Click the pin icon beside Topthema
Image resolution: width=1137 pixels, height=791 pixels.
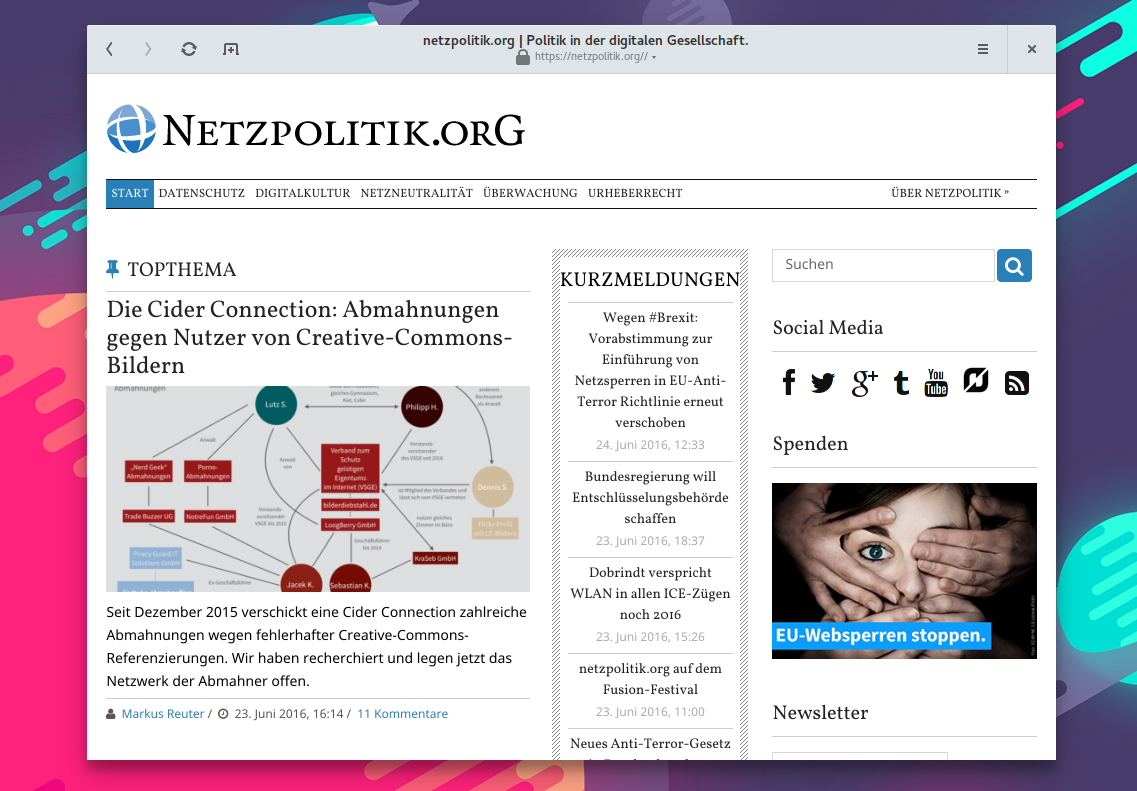click(112, 269)
